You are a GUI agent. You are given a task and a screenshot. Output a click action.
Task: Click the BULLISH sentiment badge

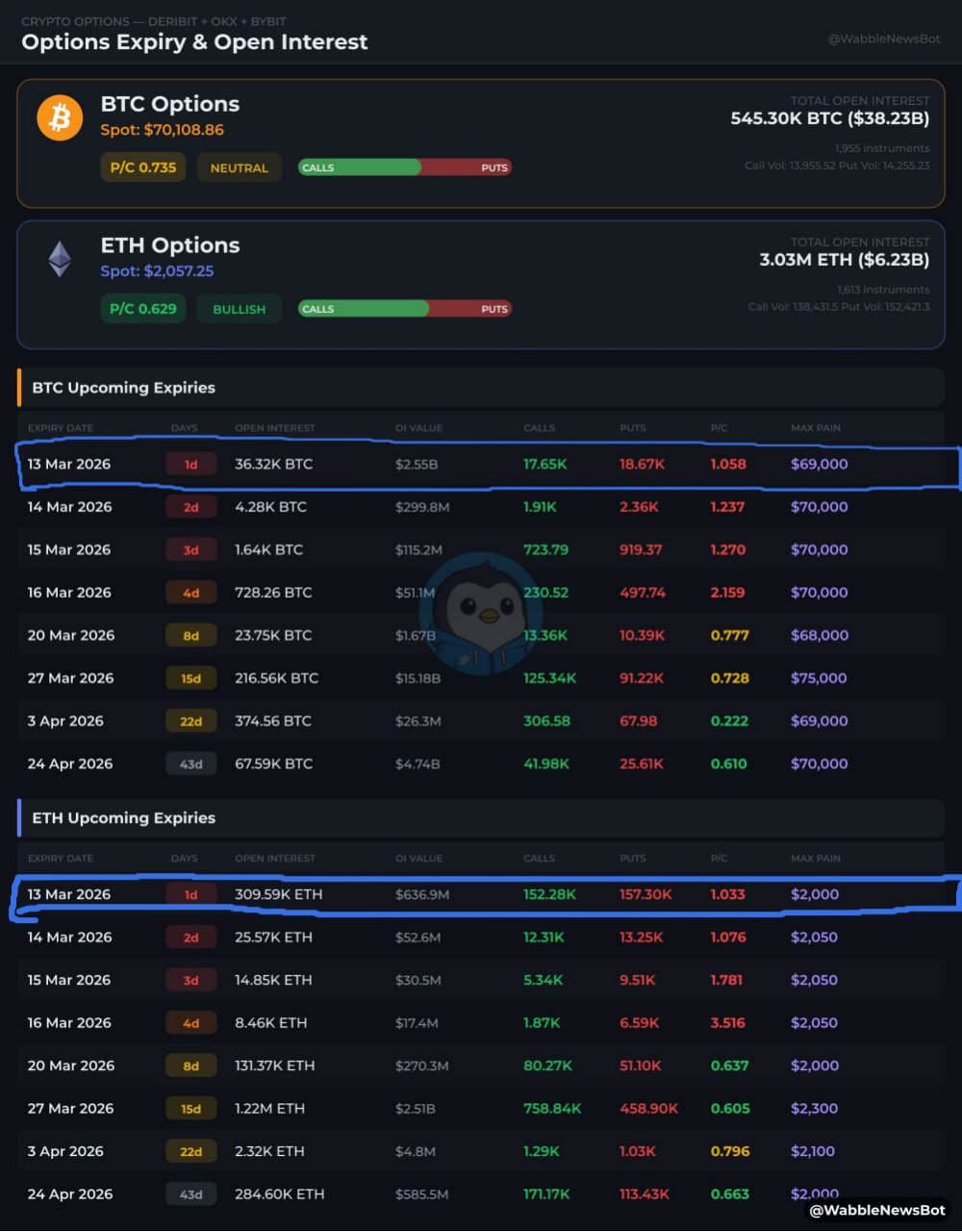239,309
